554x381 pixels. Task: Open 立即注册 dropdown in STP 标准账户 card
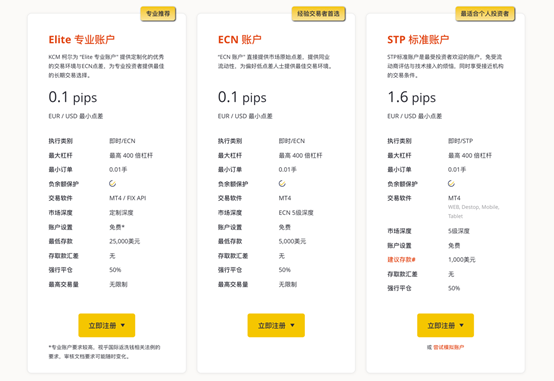tap(445, 325)
